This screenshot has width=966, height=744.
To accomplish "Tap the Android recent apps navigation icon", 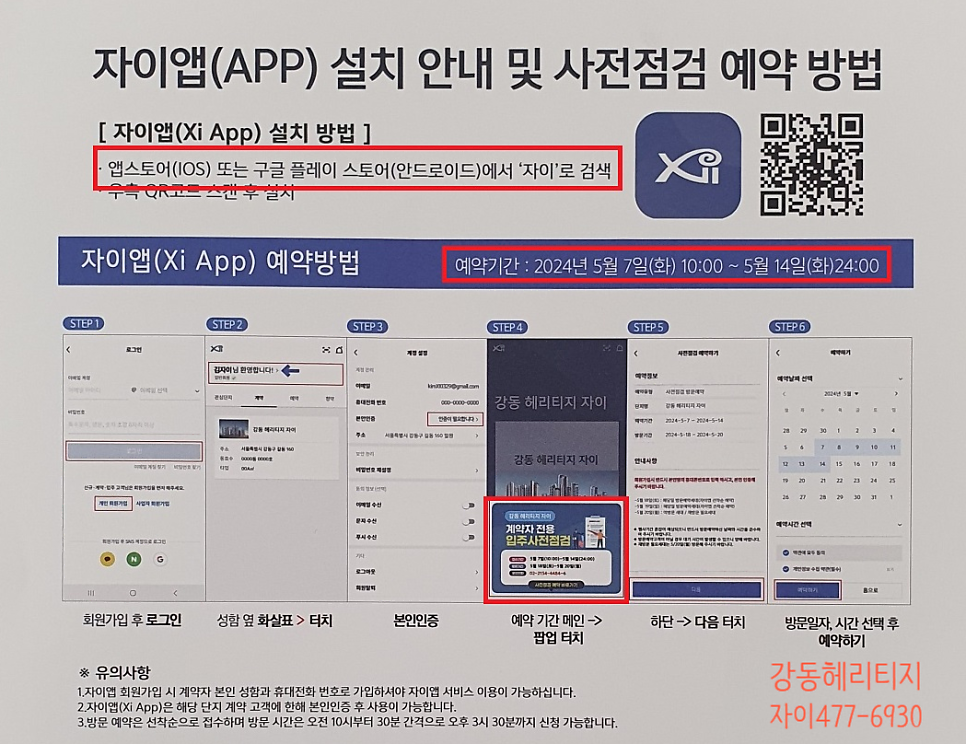I will click(91, 593).
